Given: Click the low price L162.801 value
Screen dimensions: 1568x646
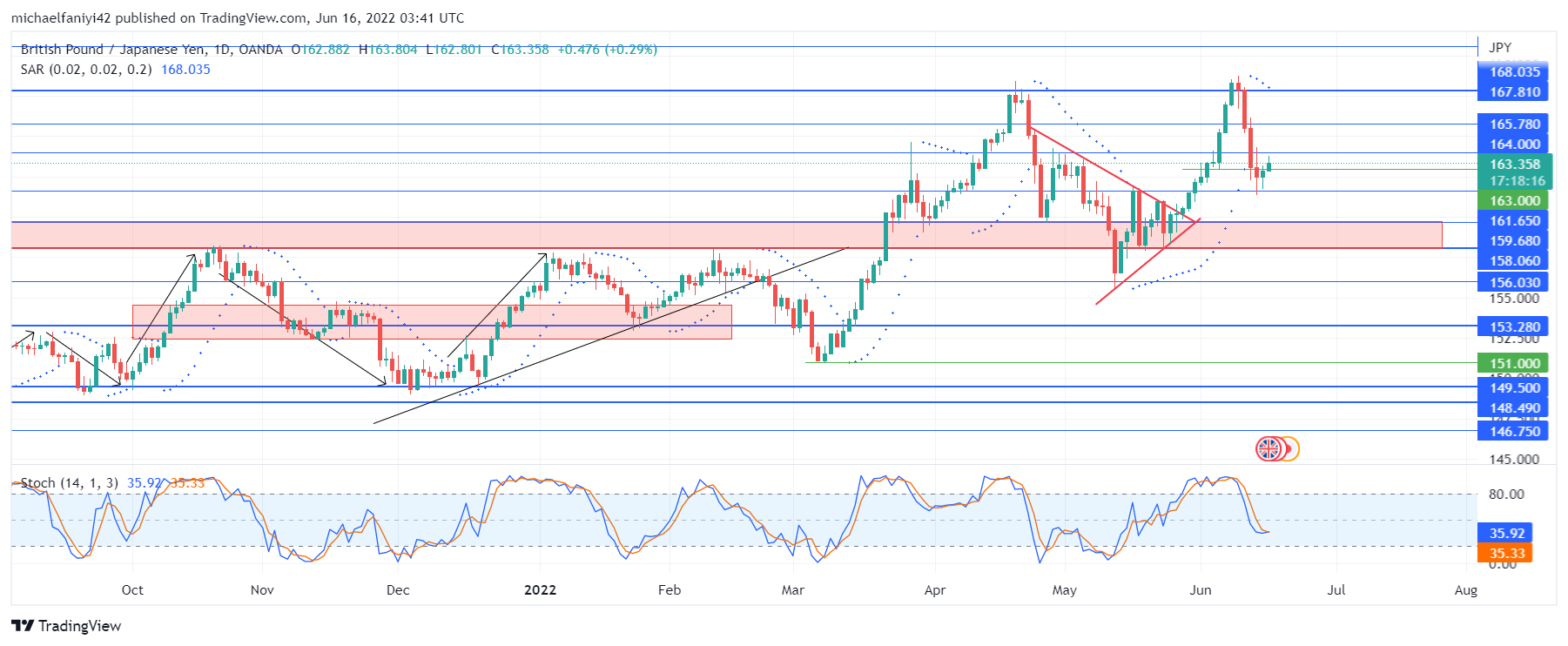Looking at the screenshot, I should [454, 50].
